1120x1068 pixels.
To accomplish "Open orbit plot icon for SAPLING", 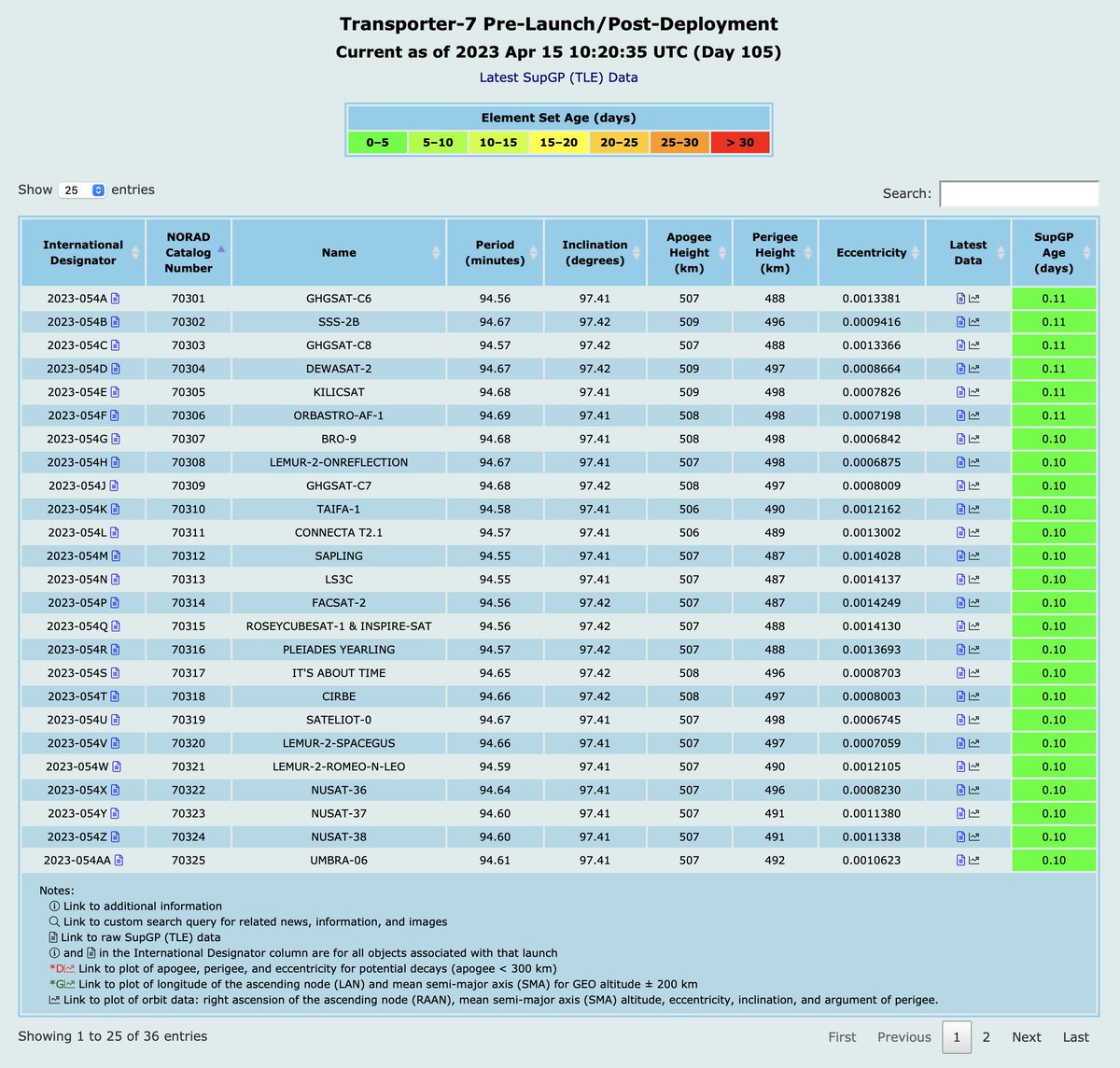I will click(x=974, y=555).
